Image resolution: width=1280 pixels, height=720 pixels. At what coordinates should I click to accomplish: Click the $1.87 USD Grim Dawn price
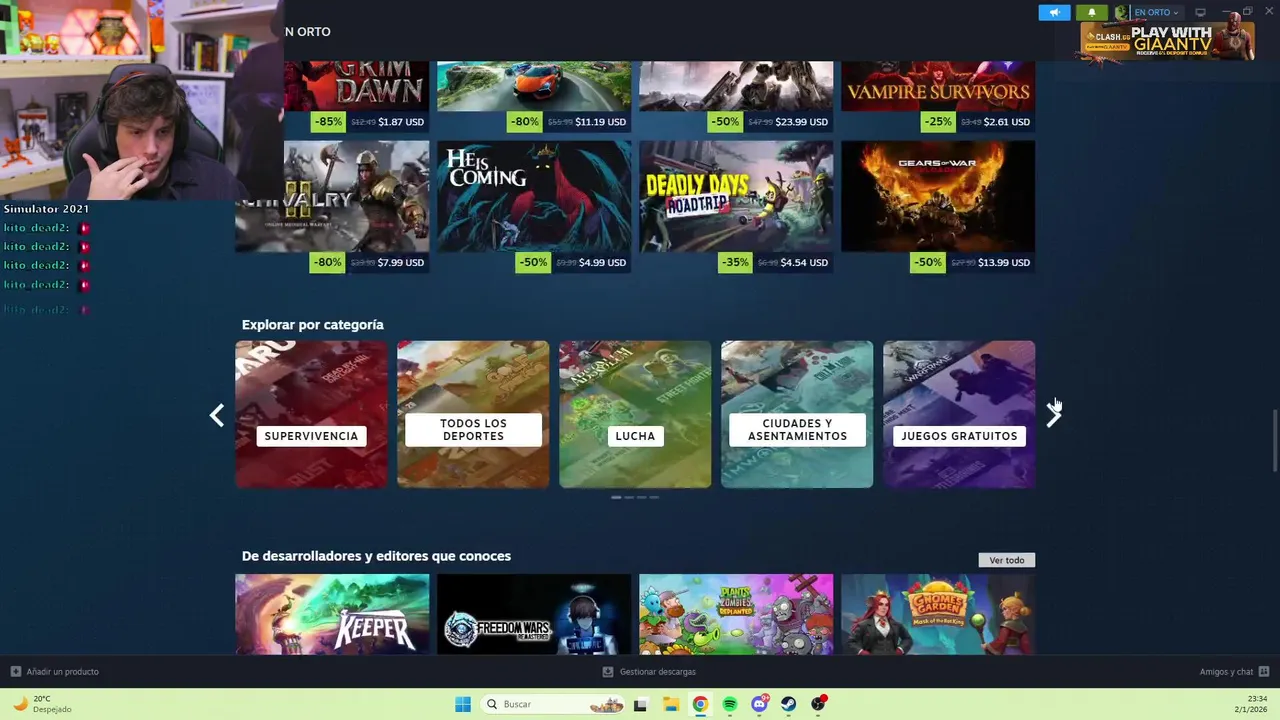coord(401,122)
